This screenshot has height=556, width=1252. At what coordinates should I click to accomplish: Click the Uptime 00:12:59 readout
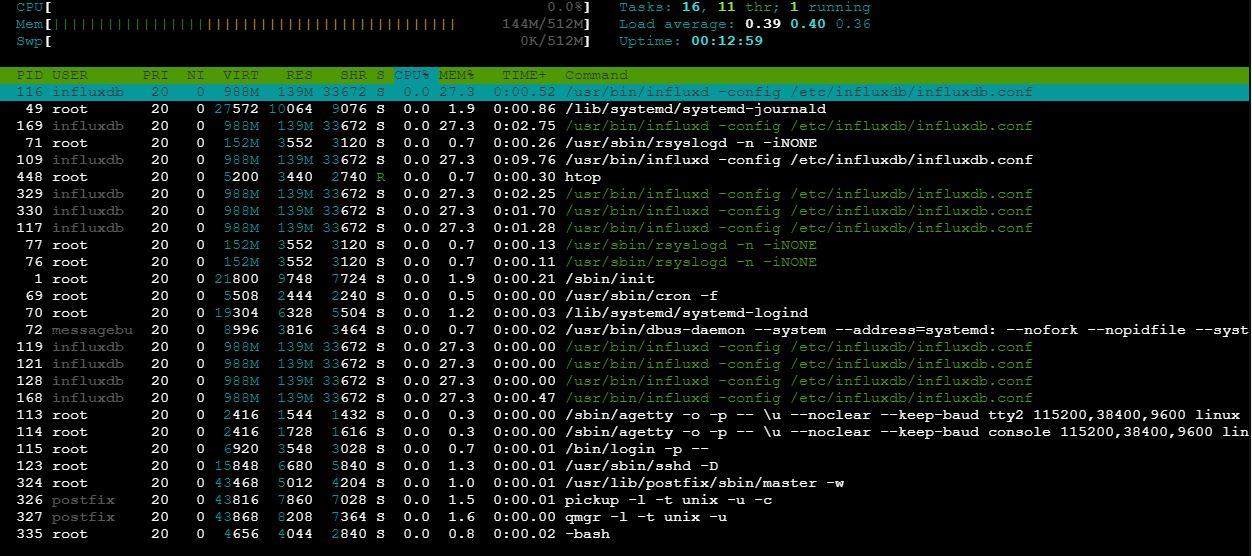click(x=691, y=41)
